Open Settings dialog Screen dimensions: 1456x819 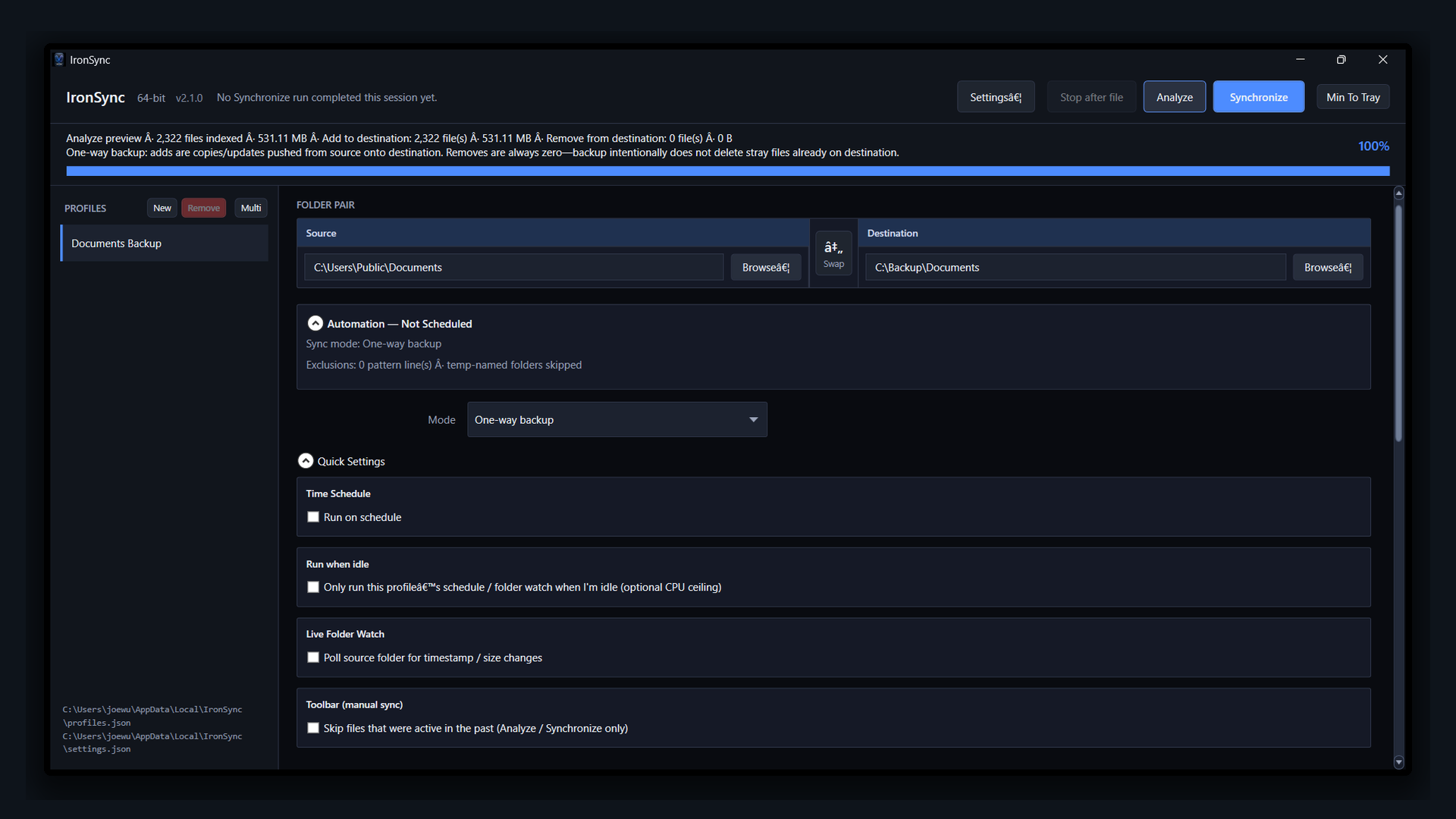[x=996, y=97]
